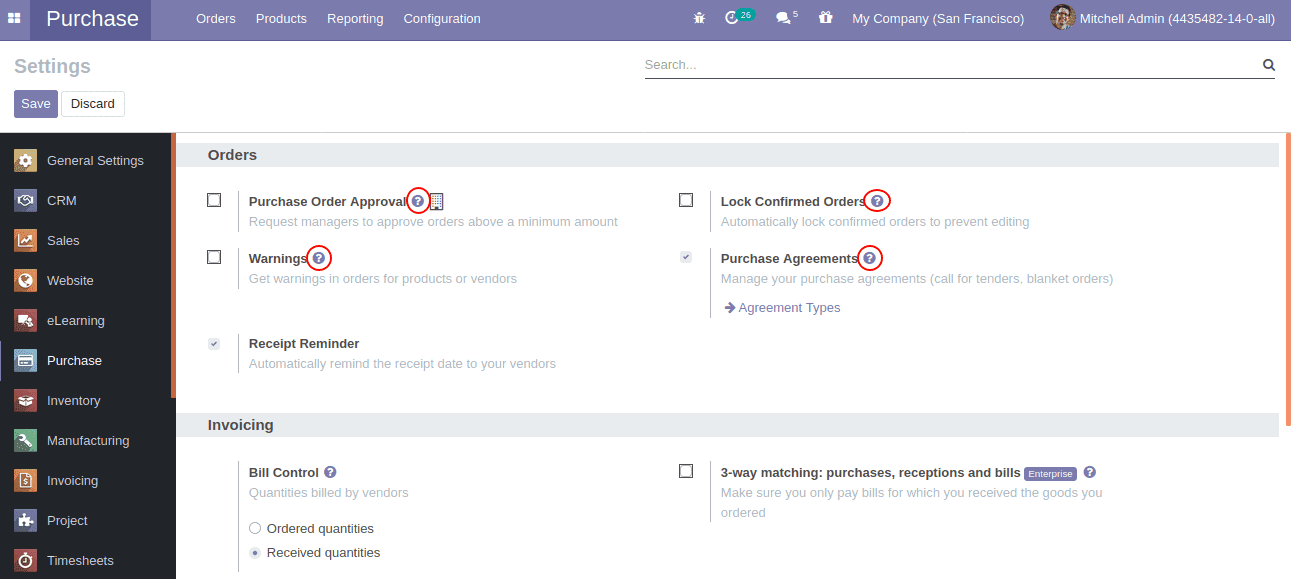
Task: Click the gift icon in top bar
Action: coord(825,18)
